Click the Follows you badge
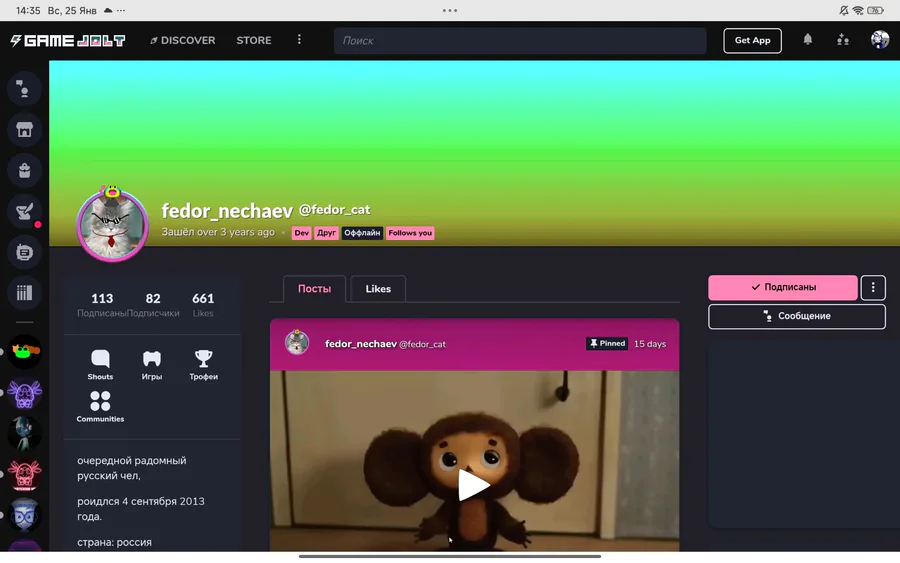Viewport: 900px width, 563px height. click(x=410, y=233)
